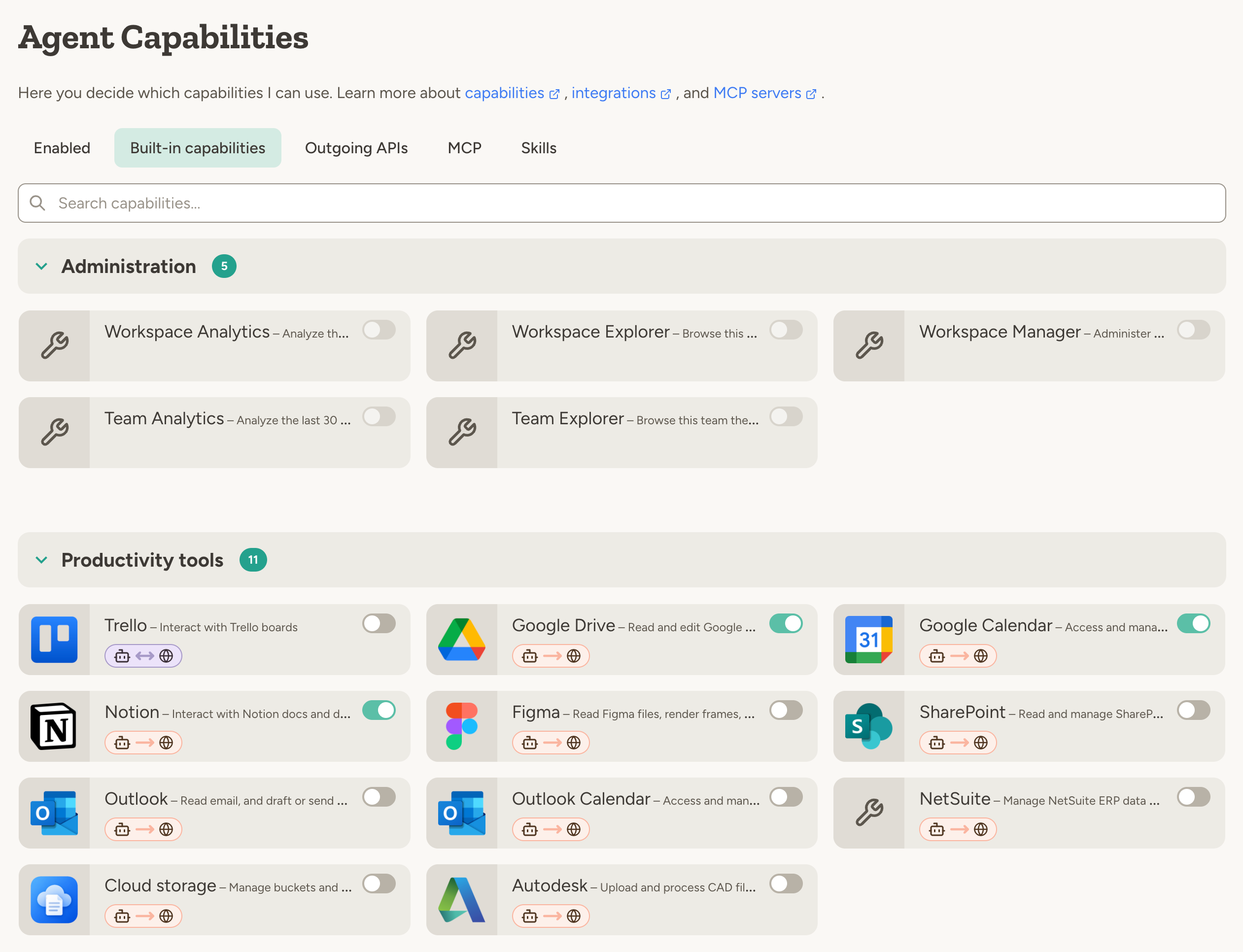Click the Outlook Calendar logo icon
The width and height of the screenshot is (1243, 952).
(x=461, y=813)
